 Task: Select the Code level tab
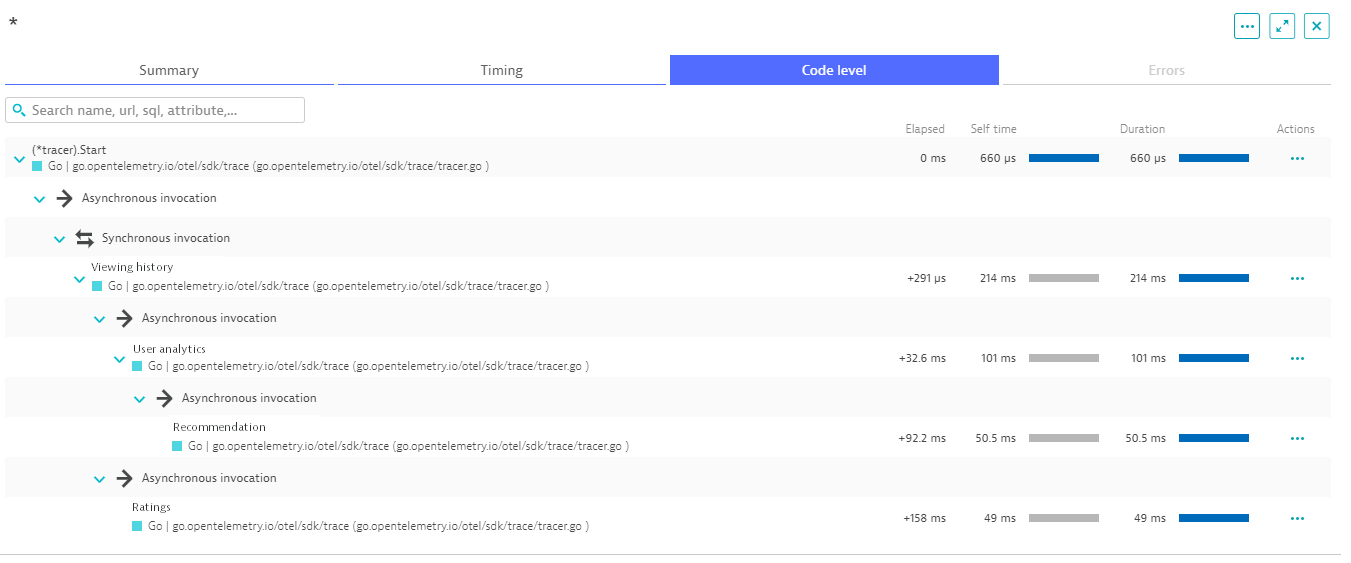tap(834, 70)
